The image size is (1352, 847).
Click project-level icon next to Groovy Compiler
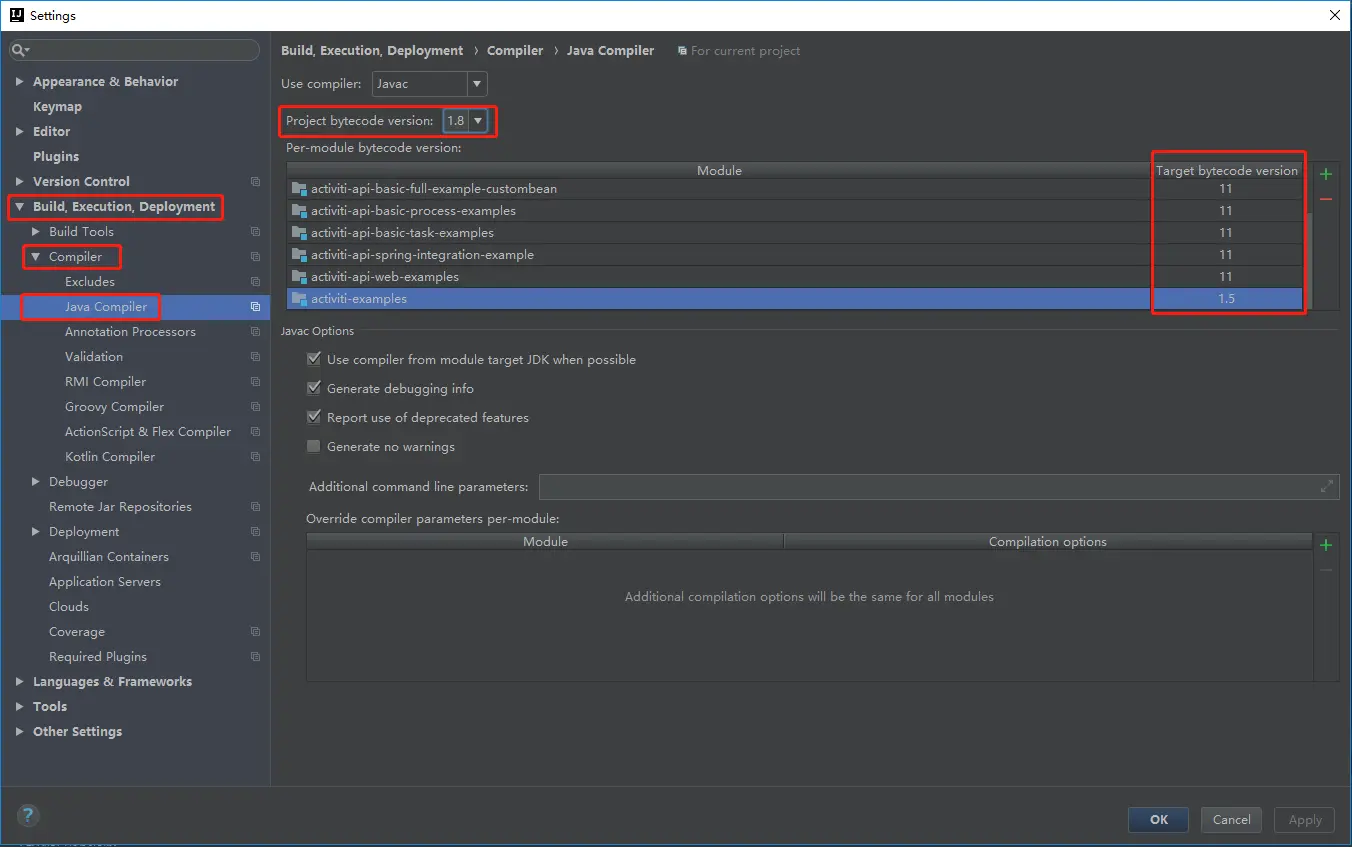255,407
